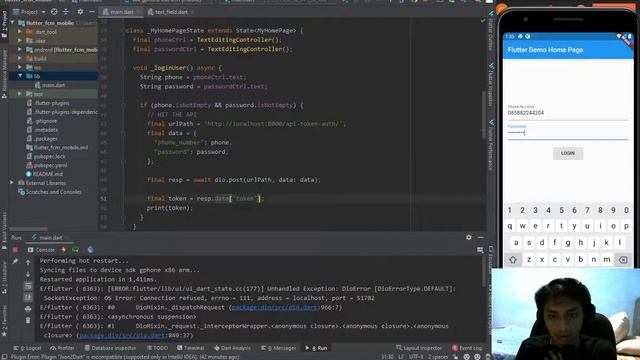Click the LF line separator in status bar
This screenshot has width=640, height=360.
(401, 357)
